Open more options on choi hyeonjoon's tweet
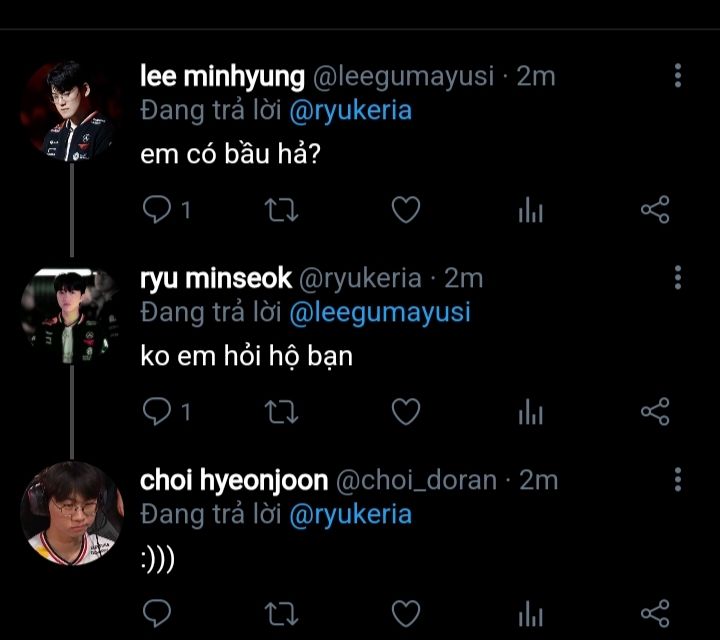Screen dimensions: 720x640 coord(678,479)
